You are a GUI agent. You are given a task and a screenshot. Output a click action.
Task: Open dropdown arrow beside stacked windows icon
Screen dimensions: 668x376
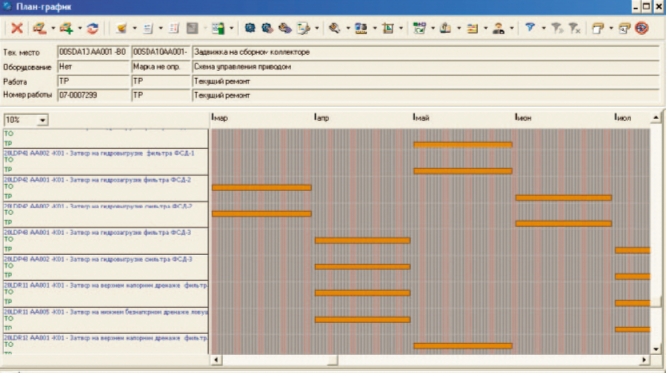tap(611, 29)
